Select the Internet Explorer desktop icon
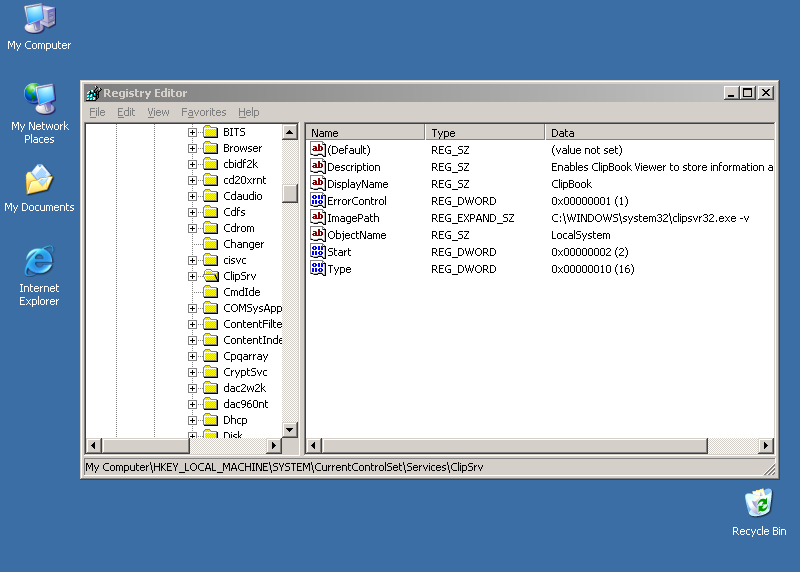This screenshot has height=572, width=800. [x=39, y=276]
